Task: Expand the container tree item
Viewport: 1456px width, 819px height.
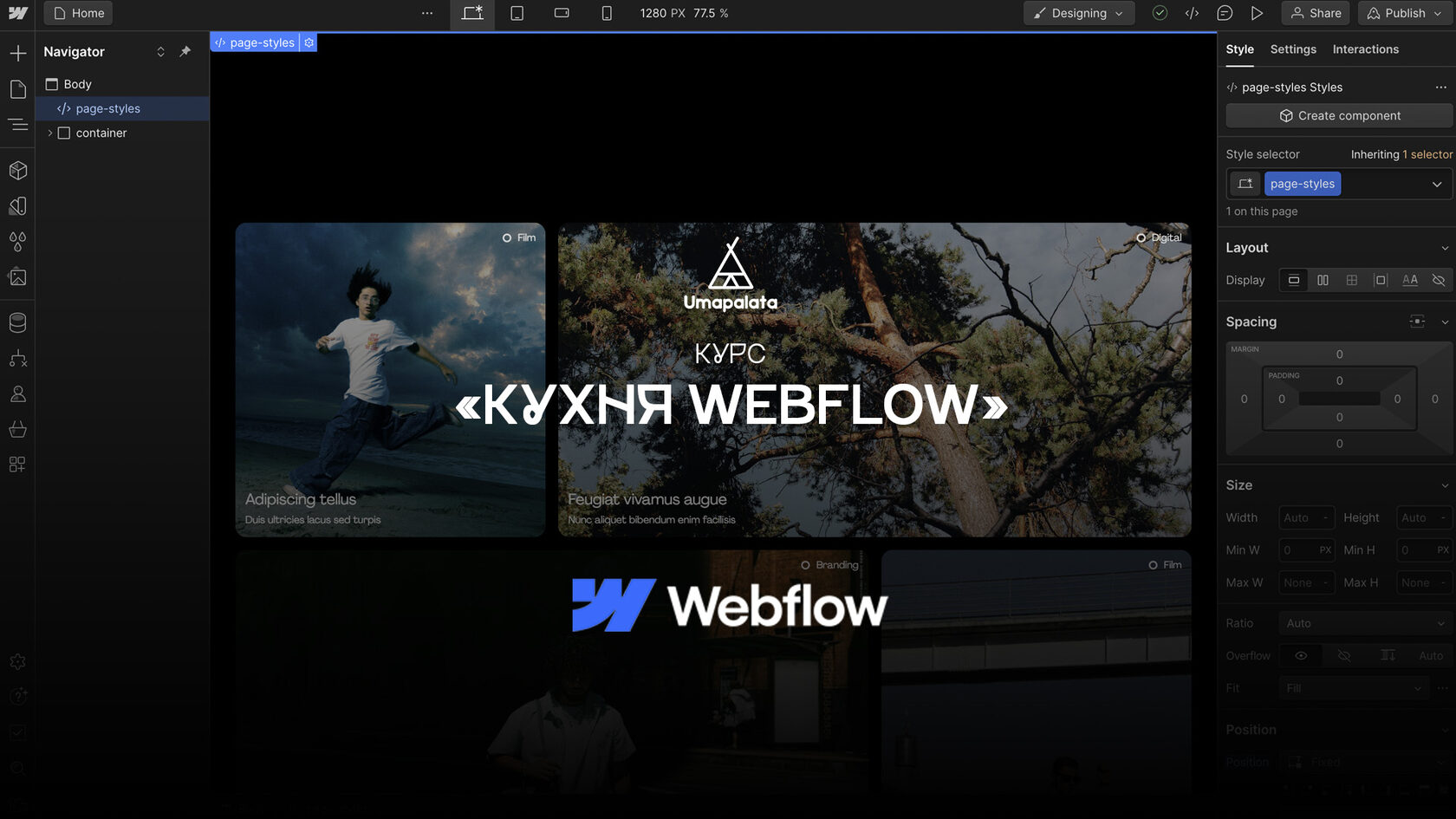Action: [50, 133]
